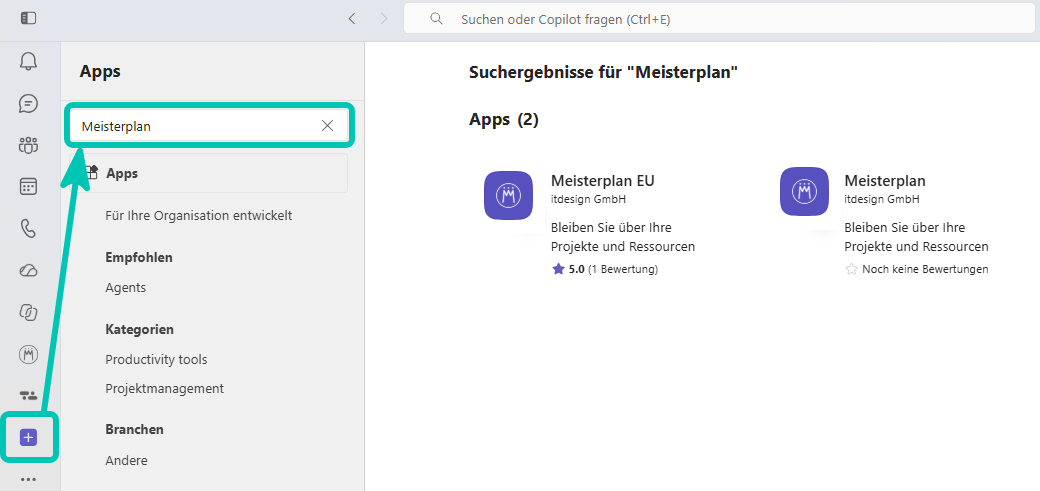
Task: Open the Meisterplan app title
Action: tap(885, 180)
